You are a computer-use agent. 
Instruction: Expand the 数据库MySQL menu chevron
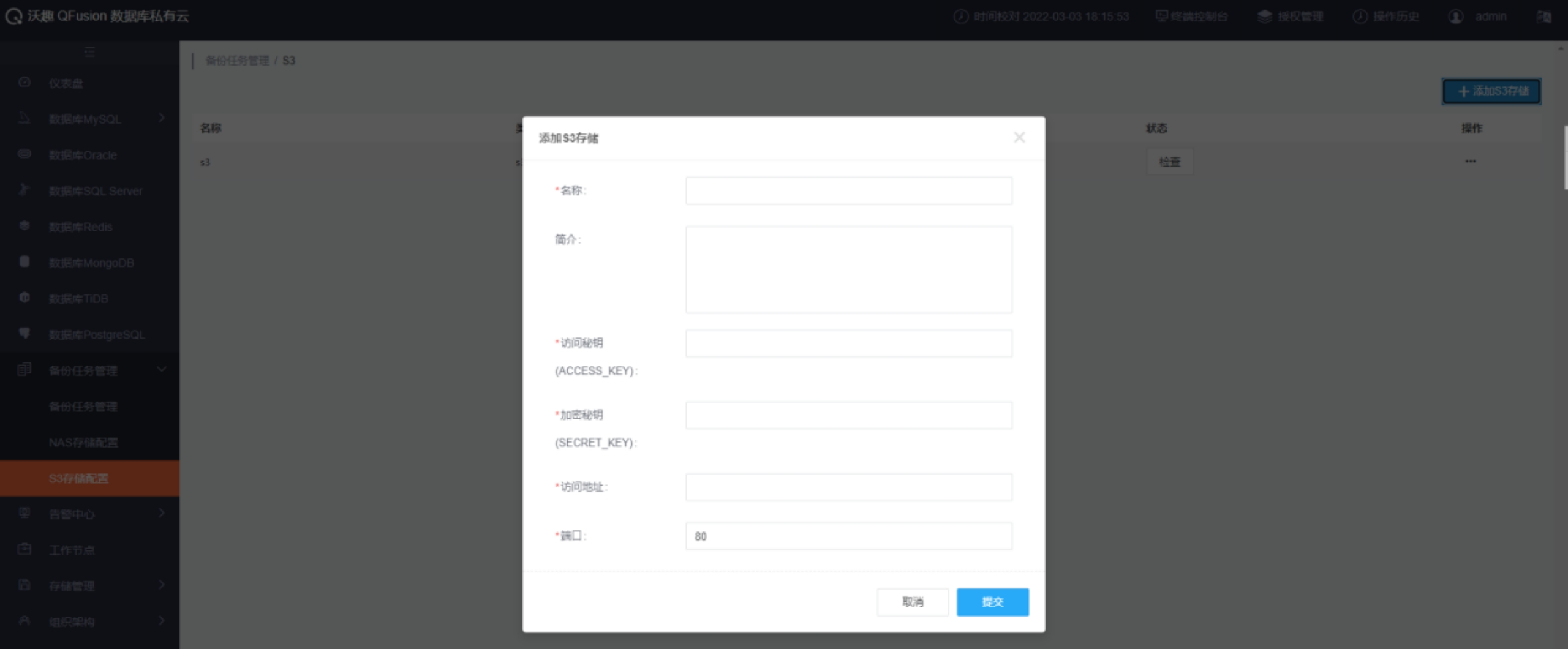(162, 118)
